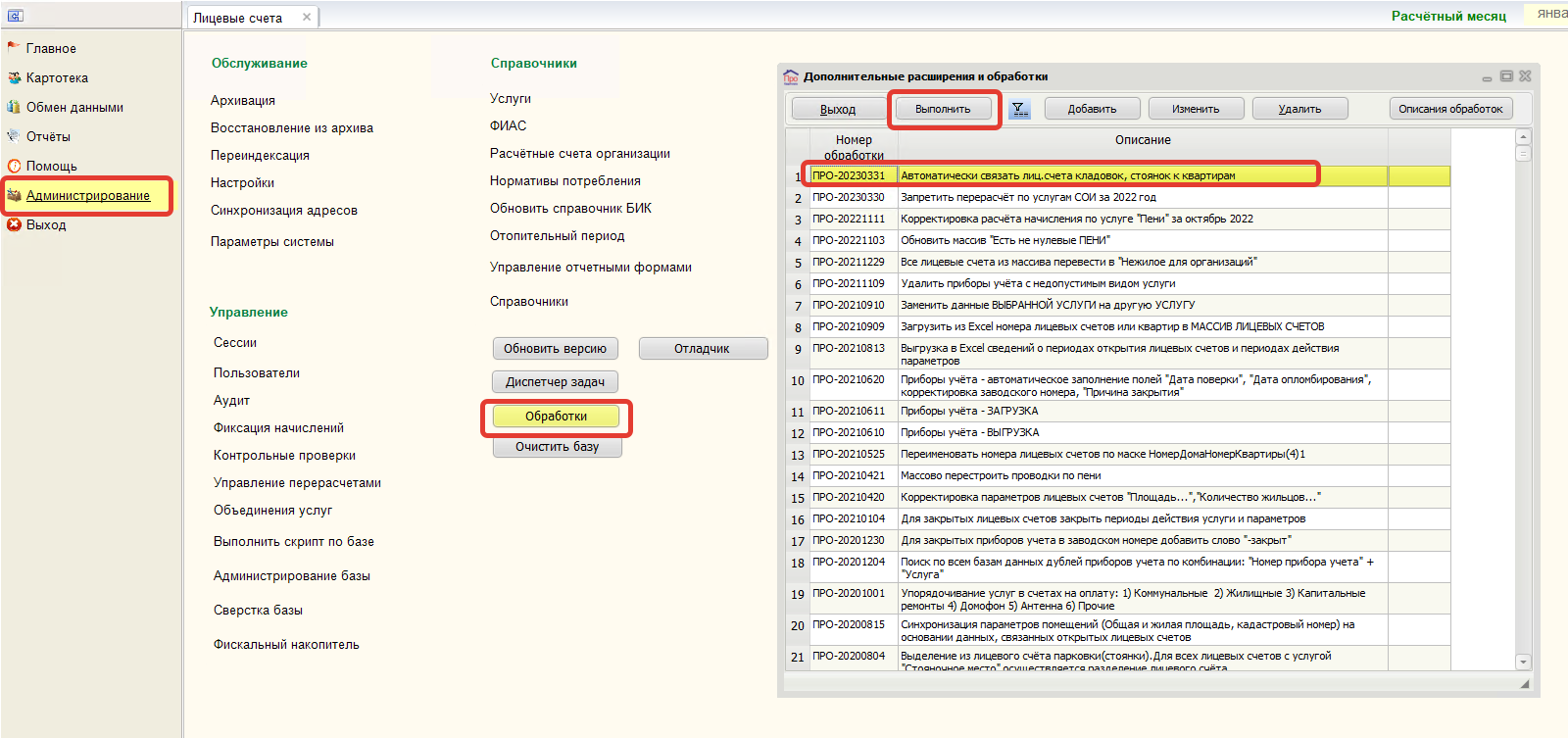Click the Обновить версию button
The height and width of the screenshot is (738, 1568).
[555, 349]
